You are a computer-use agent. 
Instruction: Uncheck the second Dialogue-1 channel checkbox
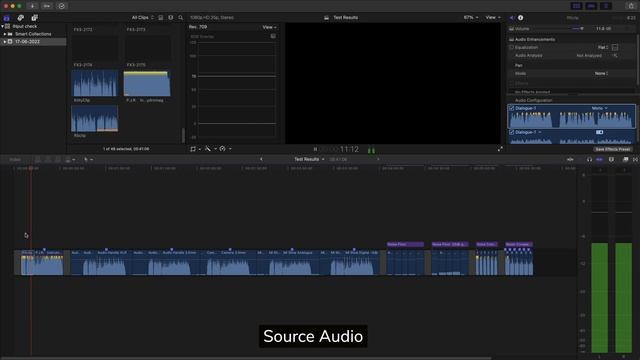[x=511, y=132]
